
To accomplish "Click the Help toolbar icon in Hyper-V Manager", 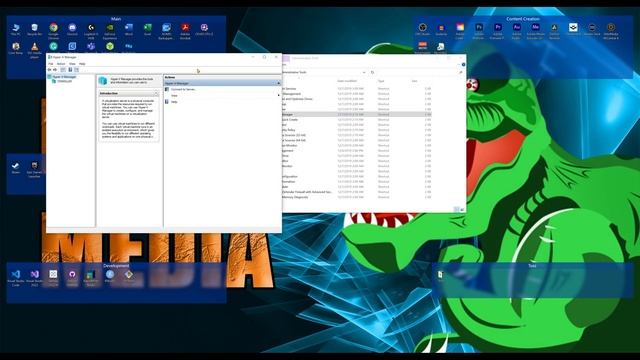I will tap(70, 70).
